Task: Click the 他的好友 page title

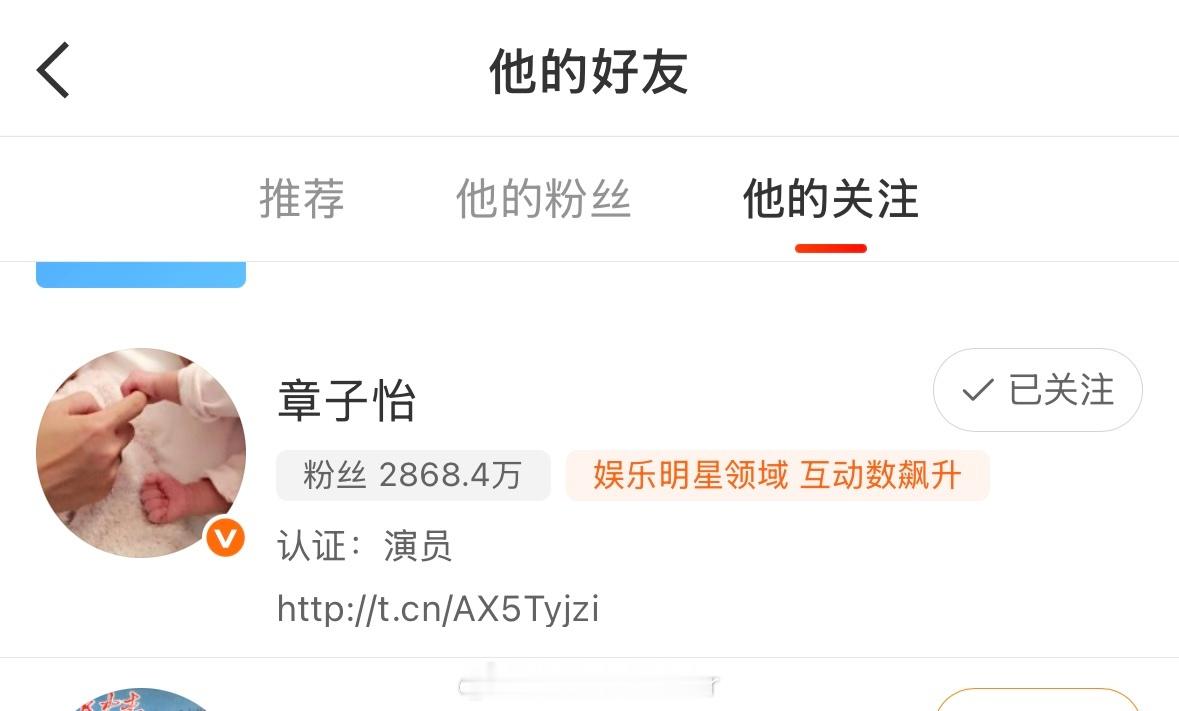Action: click(x=589, y=71)
